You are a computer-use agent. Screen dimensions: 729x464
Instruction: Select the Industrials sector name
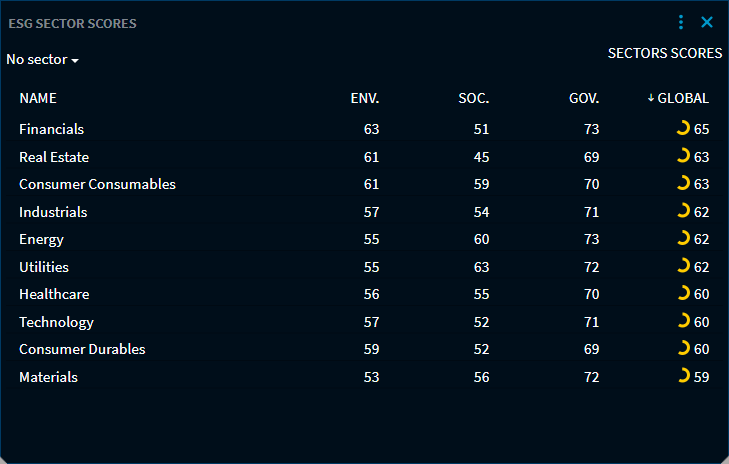coord(53,212)
